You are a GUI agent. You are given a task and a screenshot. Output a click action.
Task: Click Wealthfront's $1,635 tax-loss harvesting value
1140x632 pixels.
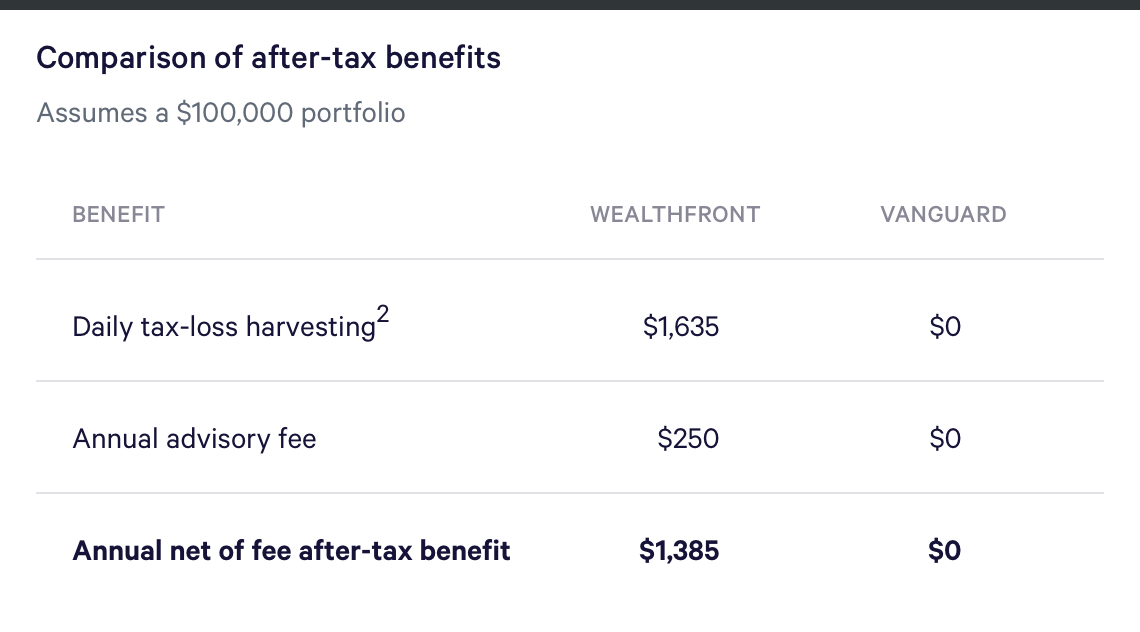(x=681, y=327)
